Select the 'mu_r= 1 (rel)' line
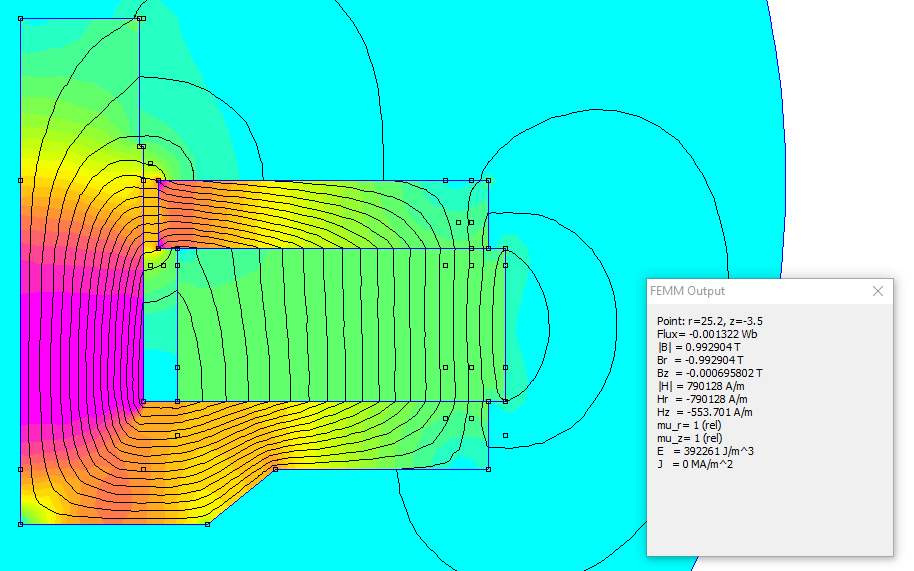 coord(690,425)
